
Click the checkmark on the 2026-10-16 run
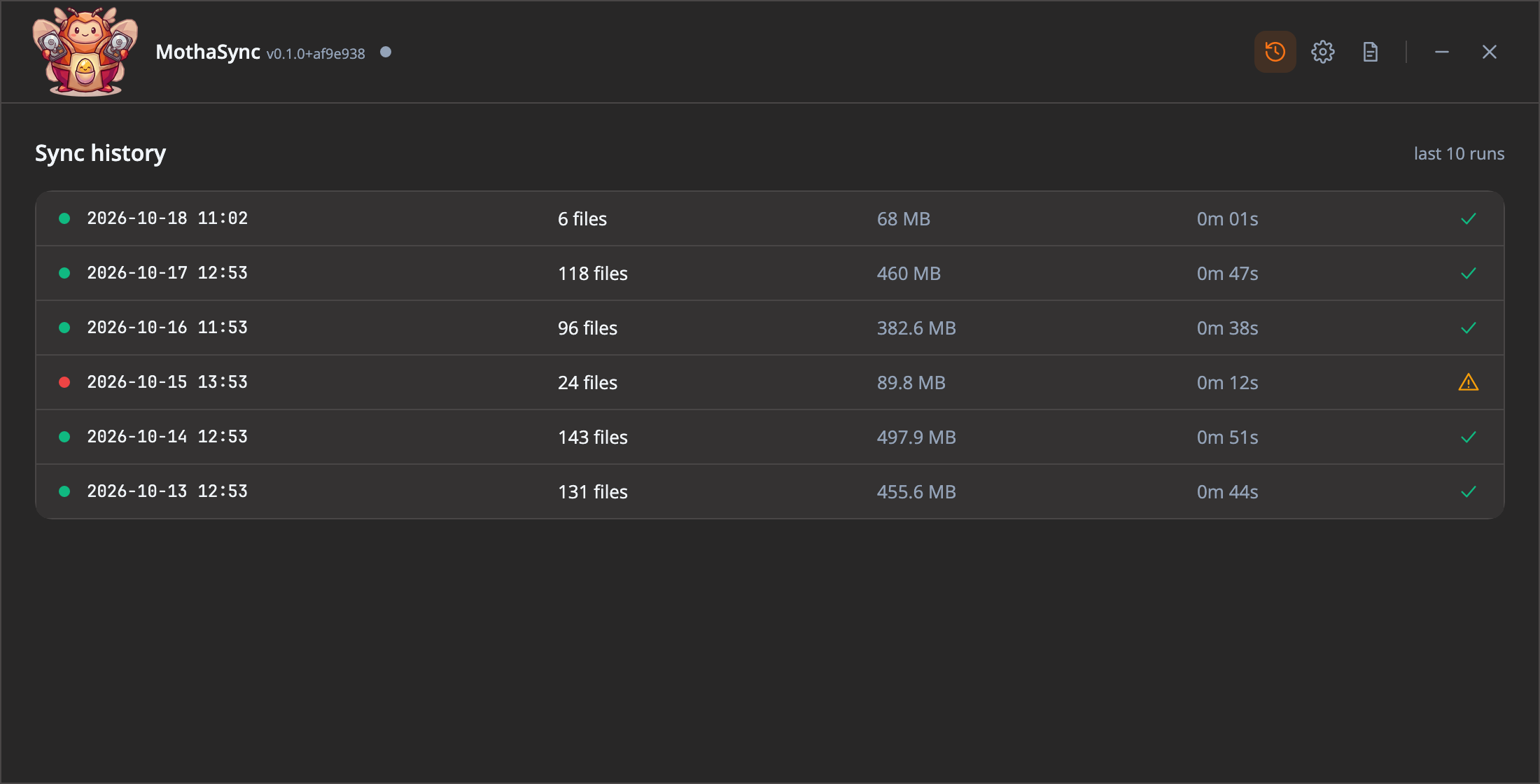click(1469, 328)
